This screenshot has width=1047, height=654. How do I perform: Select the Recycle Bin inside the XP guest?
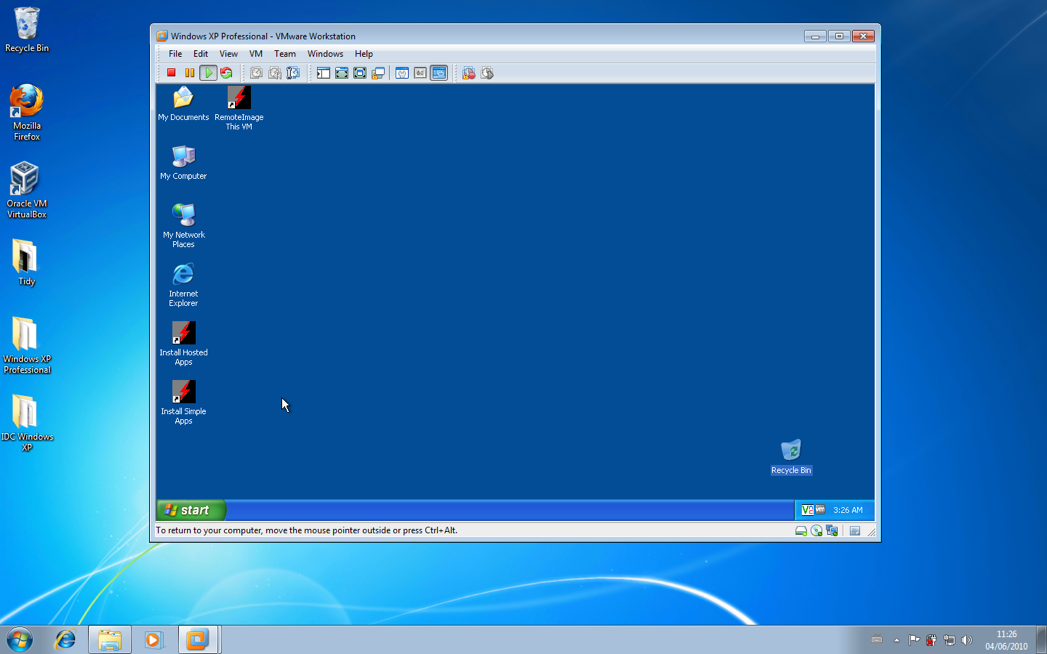[x=791, y=457]
